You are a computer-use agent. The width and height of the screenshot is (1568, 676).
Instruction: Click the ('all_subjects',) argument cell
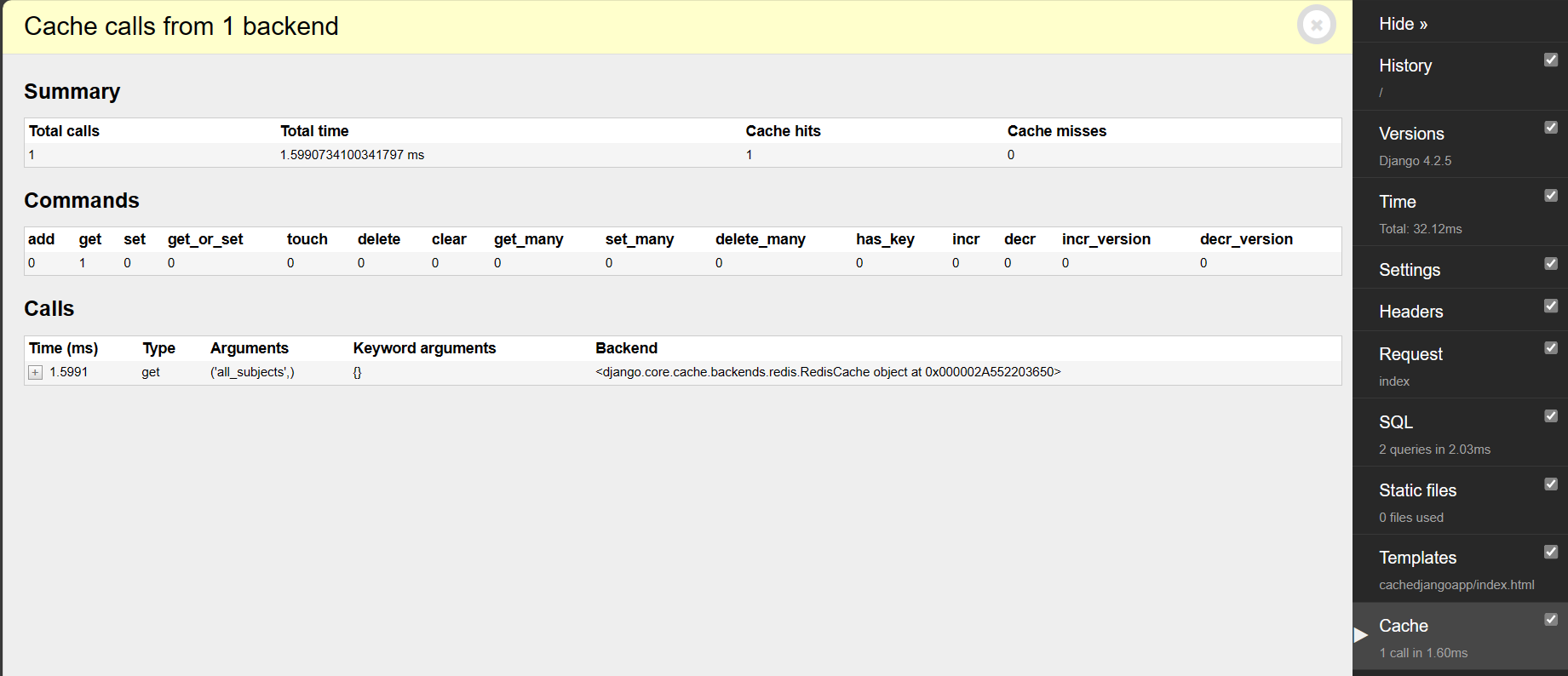point(252,372)
